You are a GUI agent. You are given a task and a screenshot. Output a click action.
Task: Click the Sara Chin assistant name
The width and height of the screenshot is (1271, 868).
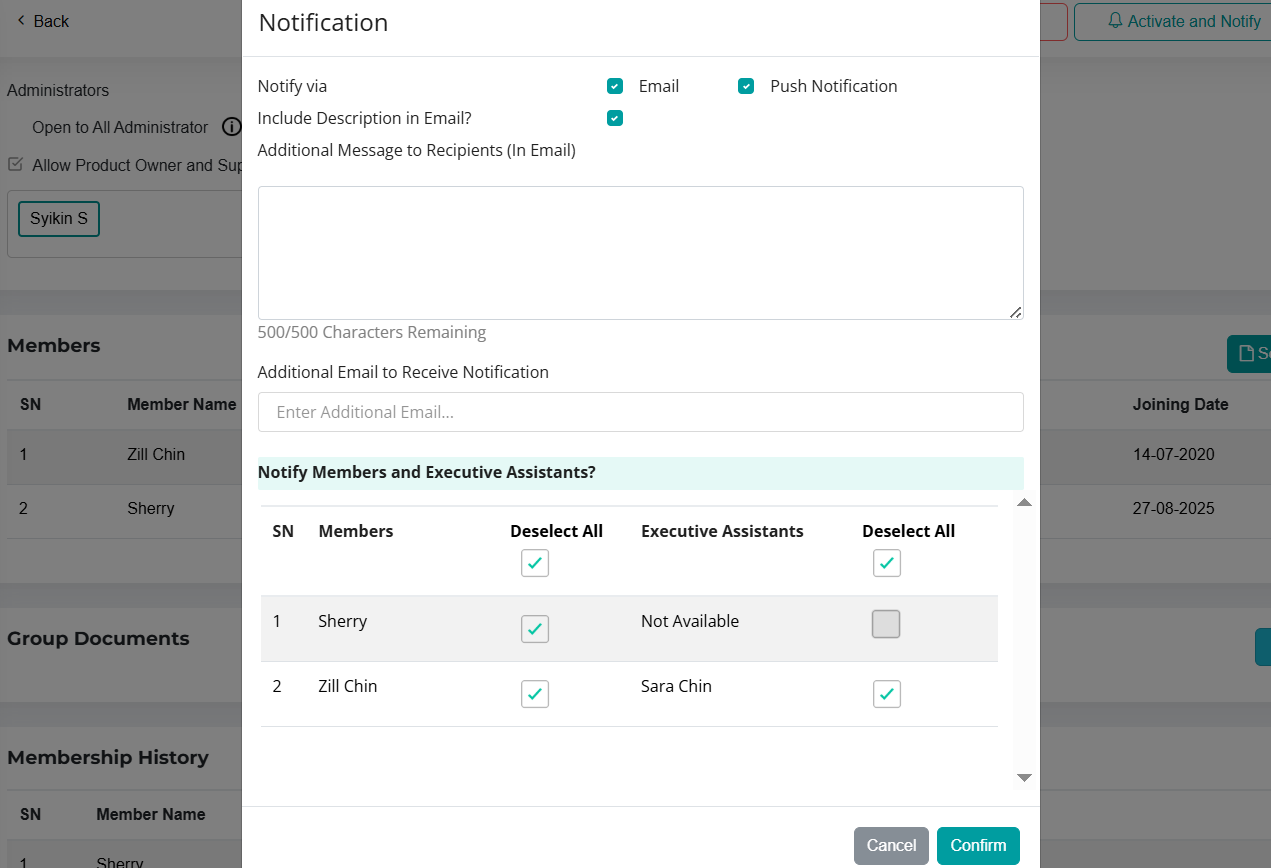click(x=676, y=686)
